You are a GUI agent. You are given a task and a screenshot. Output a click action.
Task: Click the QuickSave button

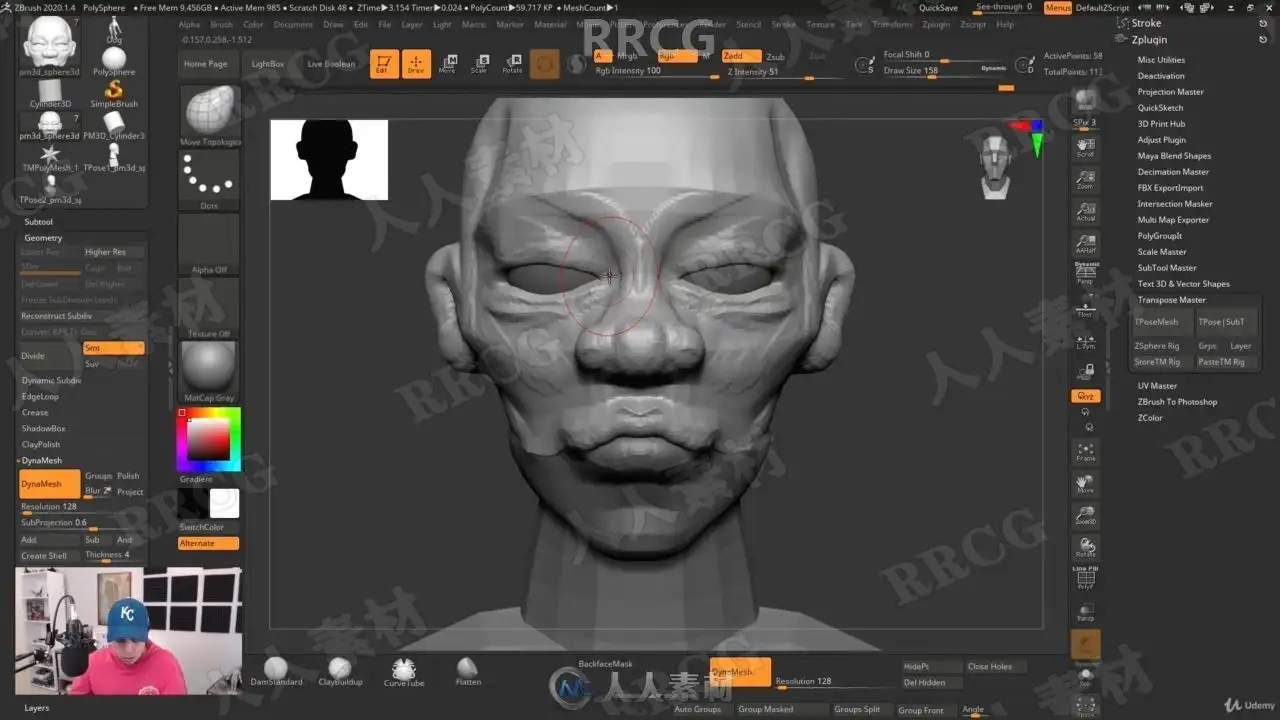coord(938,8)
